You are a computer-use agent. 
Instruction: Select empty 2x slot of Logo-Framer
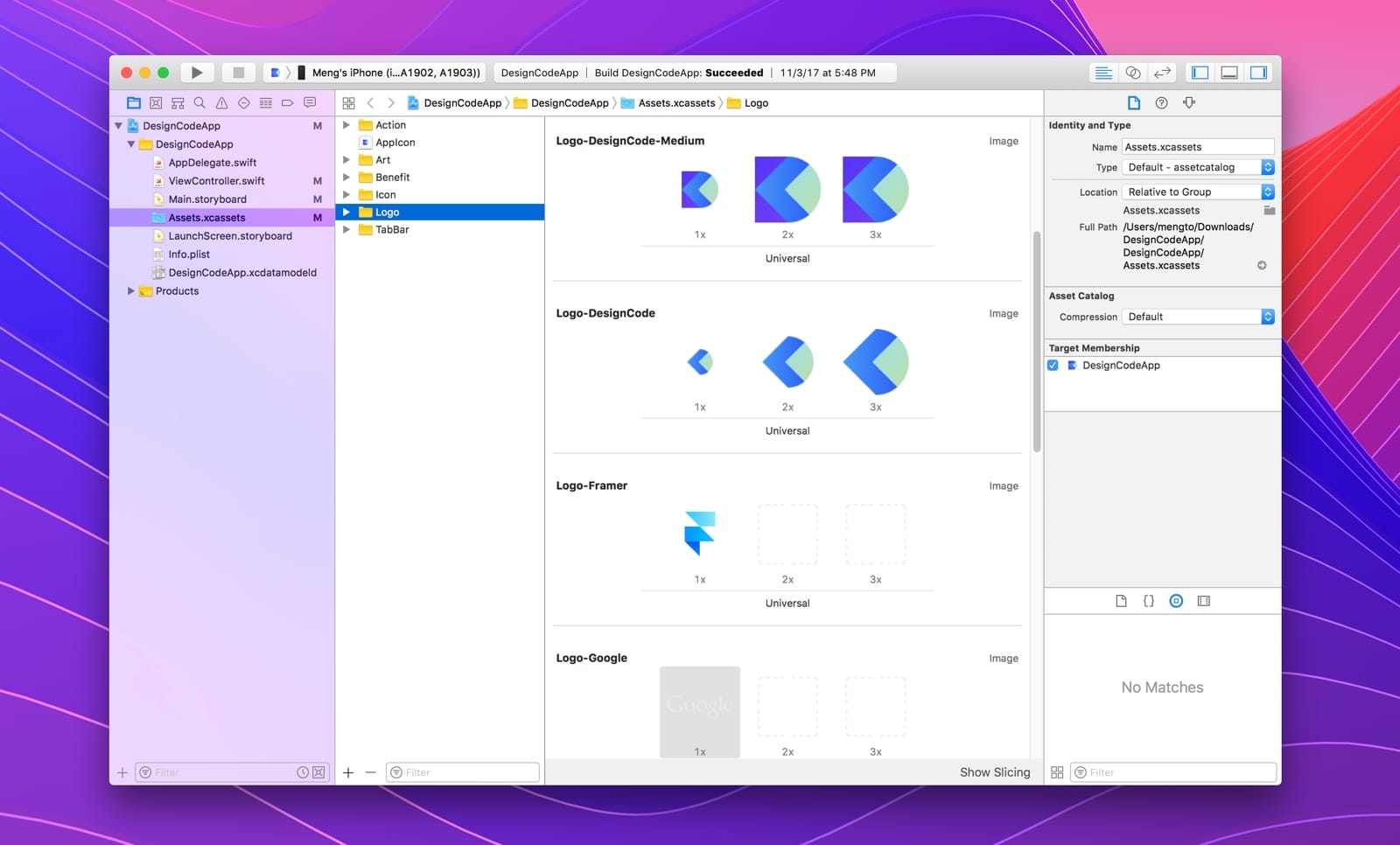click(787, 534)
